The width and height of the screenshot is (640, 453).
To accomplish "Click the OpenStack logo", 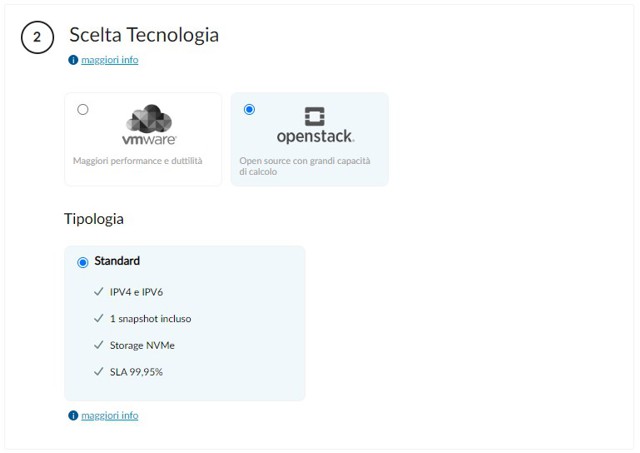I will [x=315, y=125].
